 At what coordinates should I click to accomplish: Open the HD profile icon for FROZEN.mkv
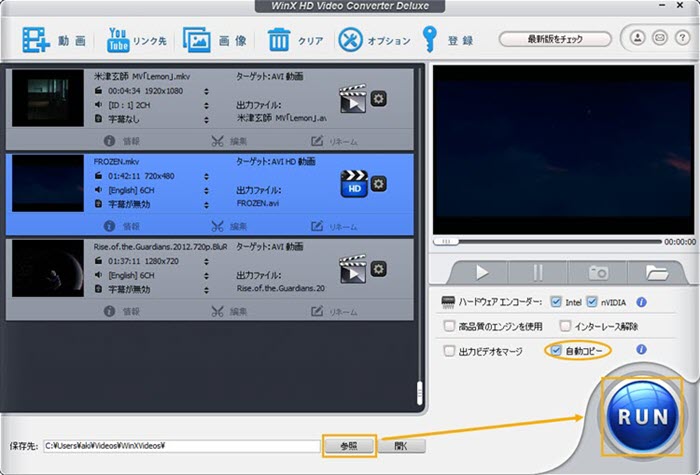click(354, 183)
